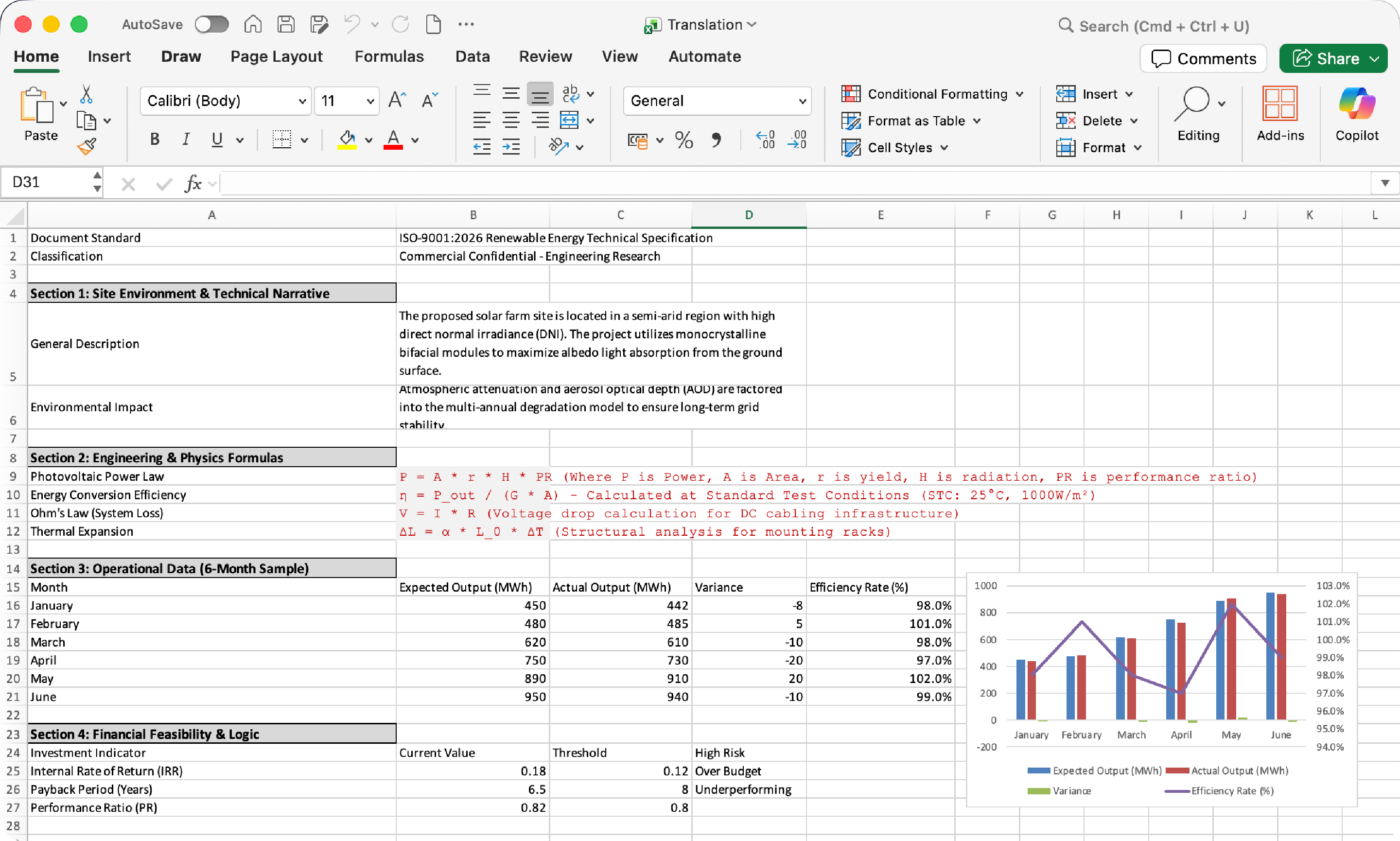Click the Format Painter brush icon
This screenshot has height=841, width=1400.
[x=87, y=147]
